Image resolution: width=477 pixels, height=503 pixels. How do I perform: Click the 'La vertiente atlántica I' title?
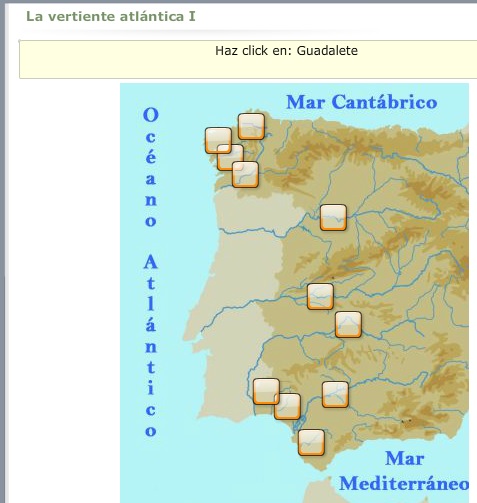111,16
